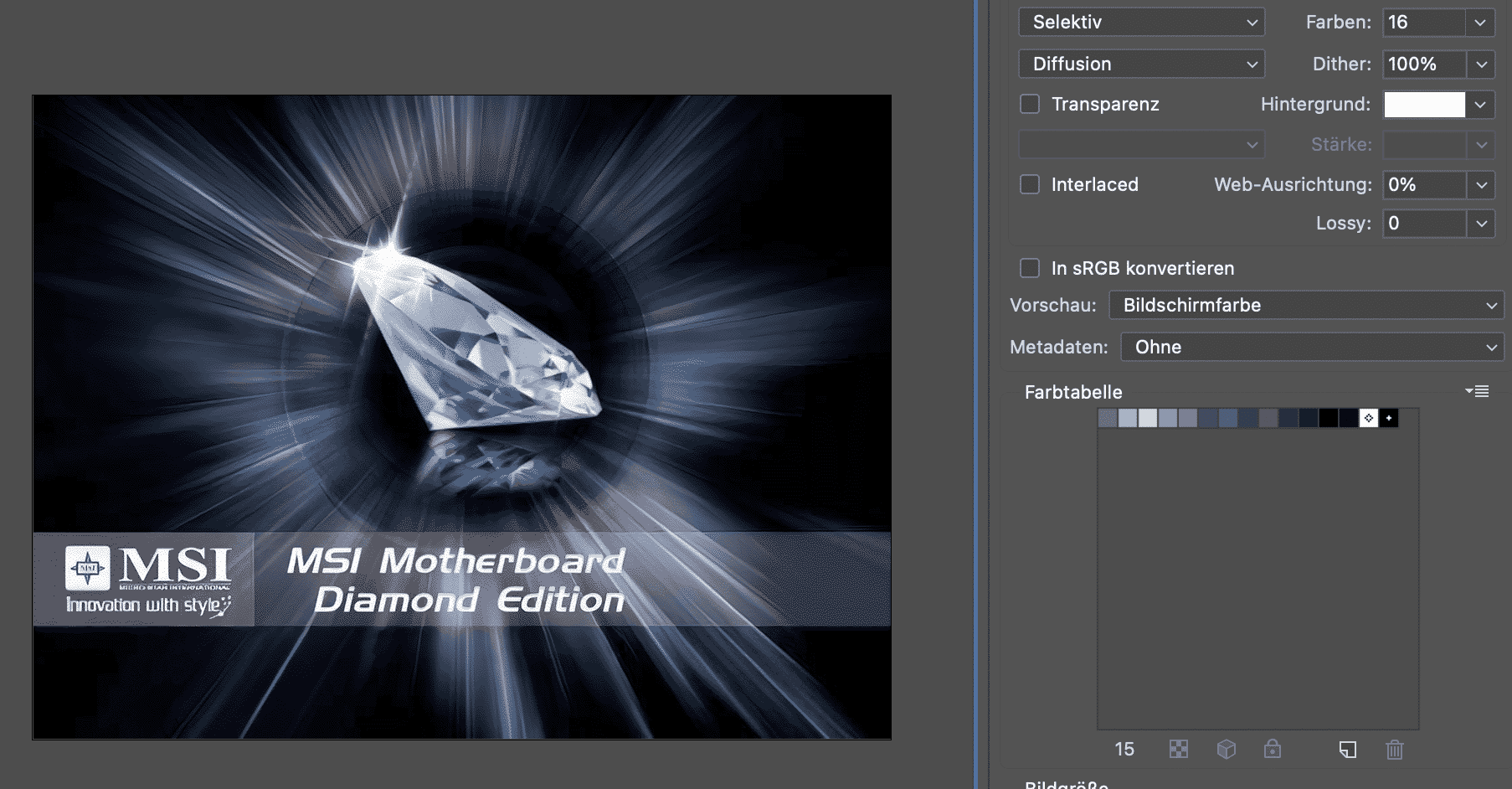1512x789 pixels.
Task: Click the disabled transparency dither dropdown left of Stärke
Action: pos(1141,144)
